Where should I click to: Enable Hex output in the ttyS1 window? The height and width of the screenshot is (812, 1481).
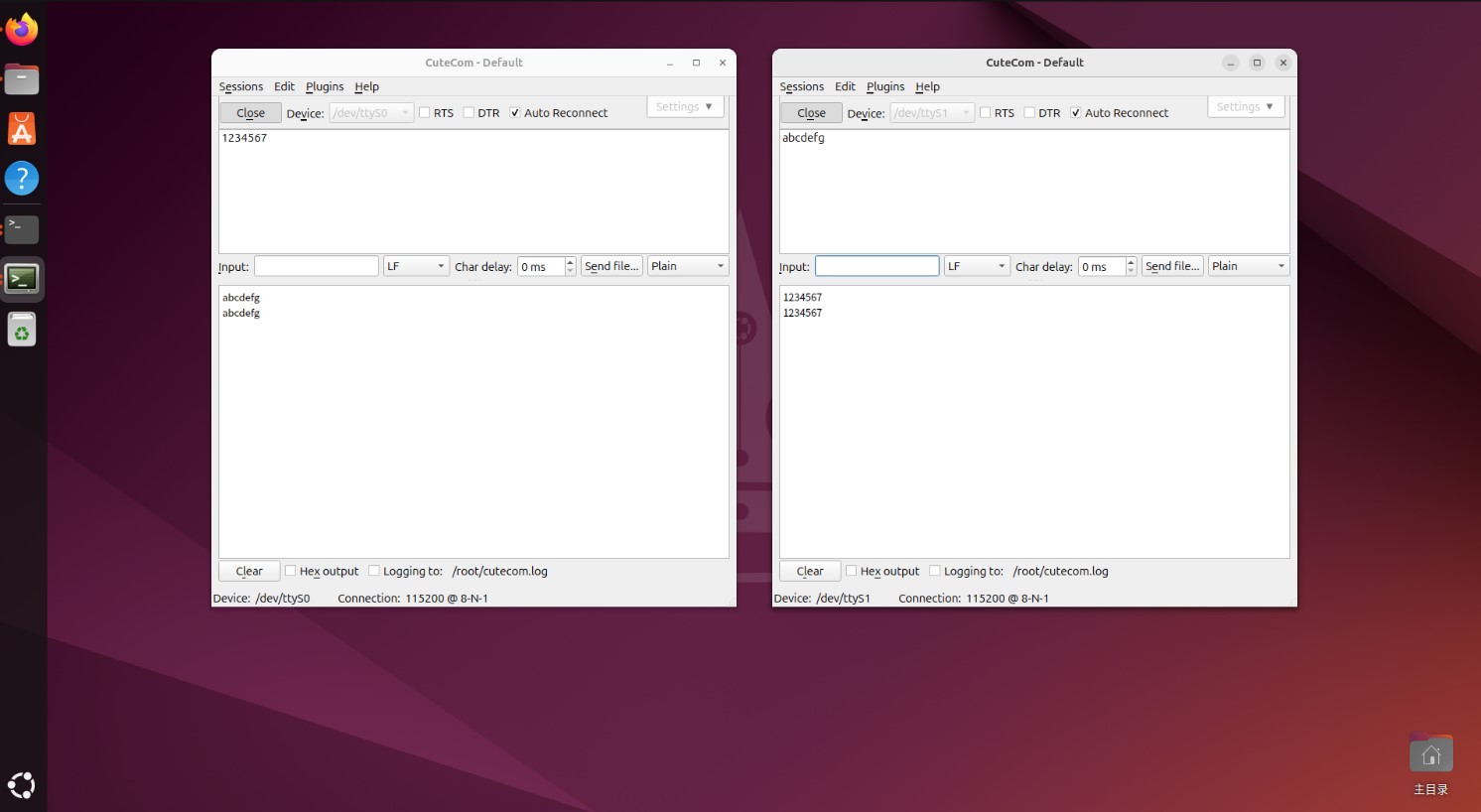pyautogui.click(x=852, y=571)
